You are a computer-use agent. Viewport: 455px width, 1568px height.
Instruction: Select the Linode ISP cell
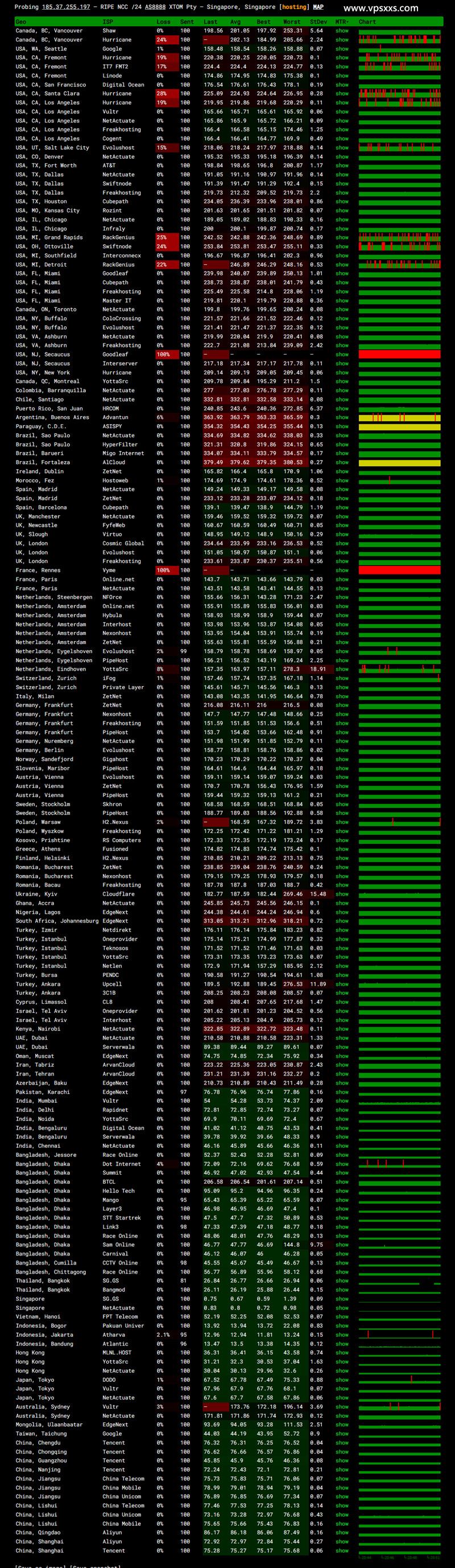[112, 76]
